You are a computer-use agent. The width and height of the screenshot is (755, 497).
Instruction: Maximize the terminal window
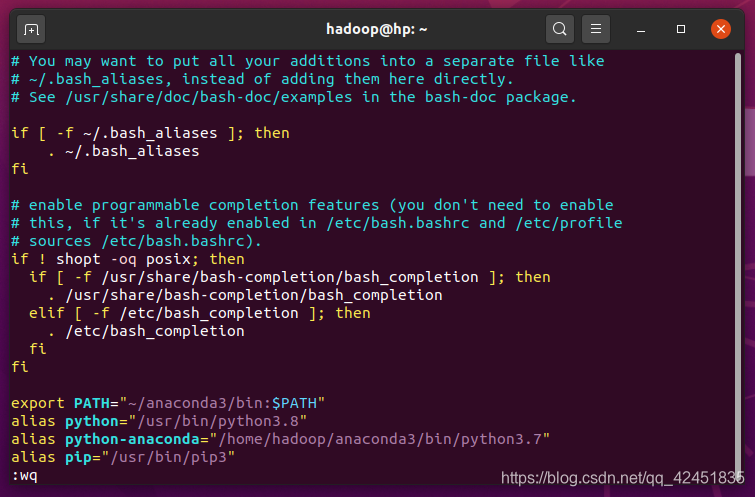point(680,29)
